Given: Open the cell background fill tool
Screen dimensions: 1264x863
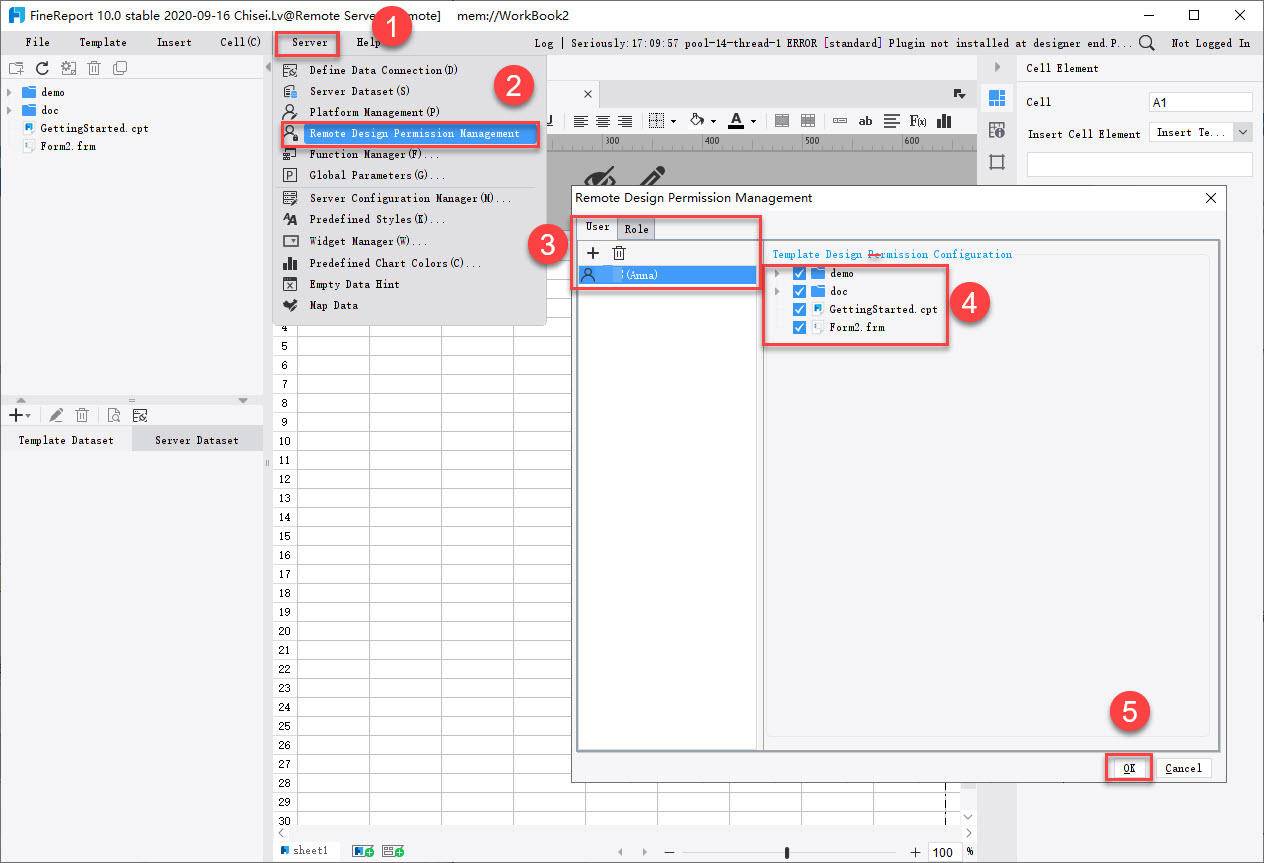Looking at the screenshot, I should point(699,121).
